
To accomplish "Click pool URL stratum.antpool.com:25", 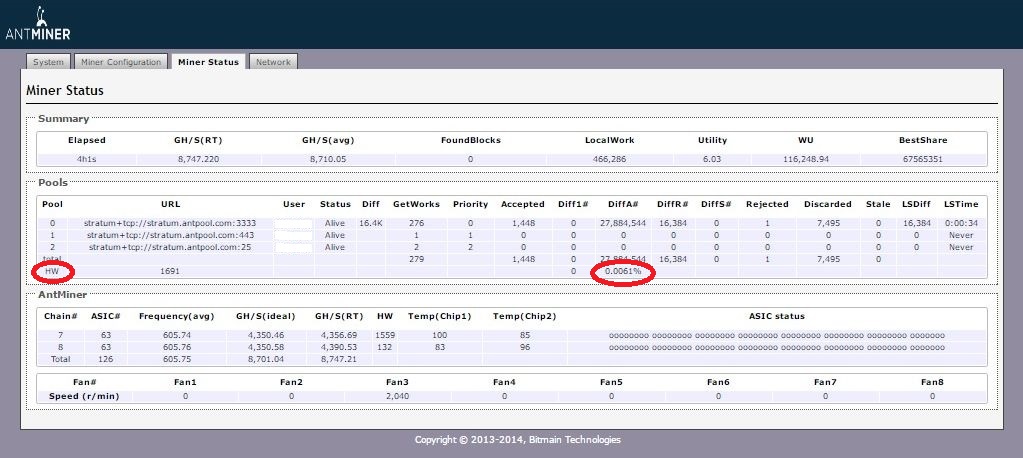I will coord(170,247).
